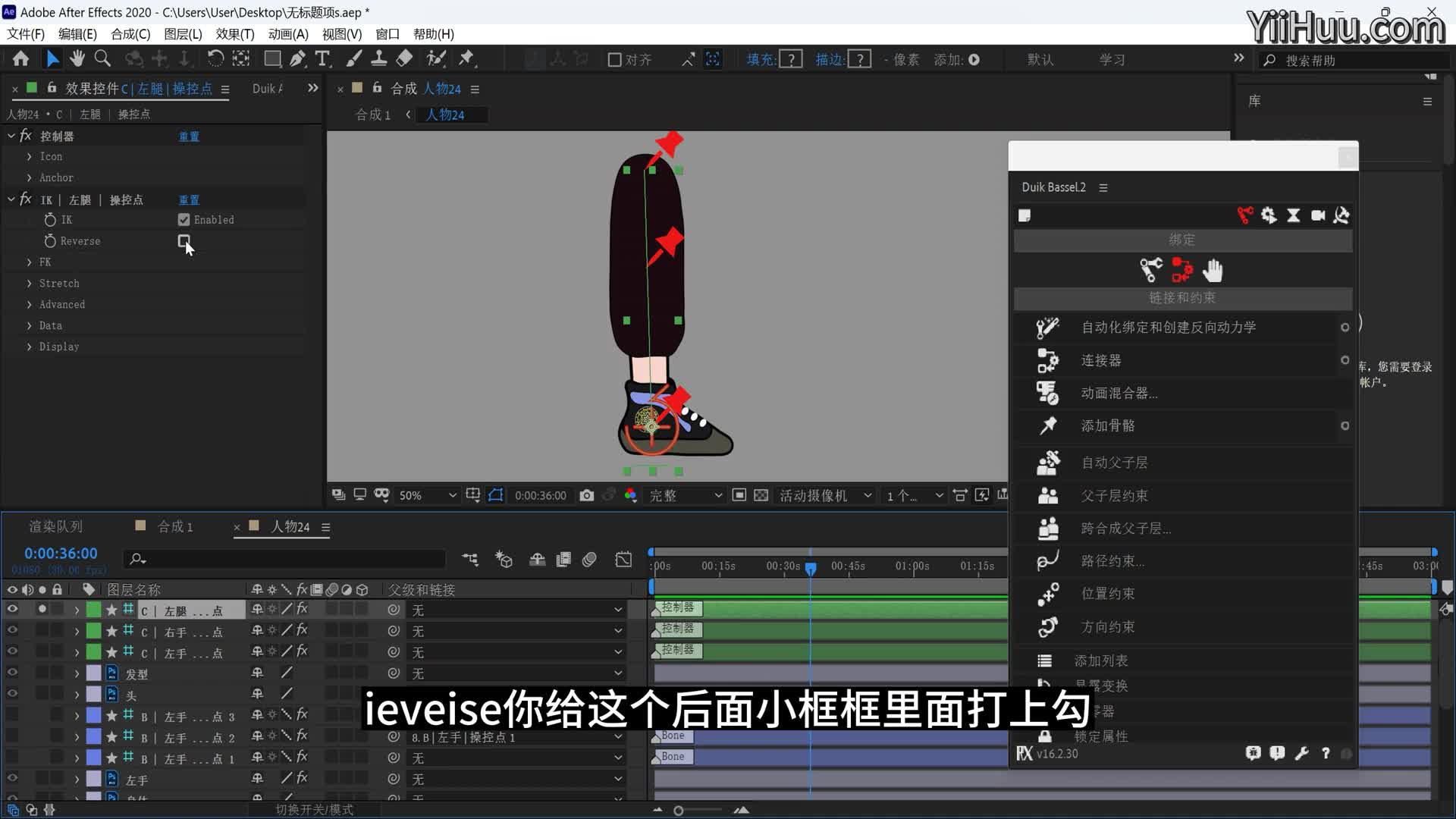The height and width of the screenshot is (819, 1456).
Task: Click 切换开关/模式 button
Action: click(x=314, y=810)
